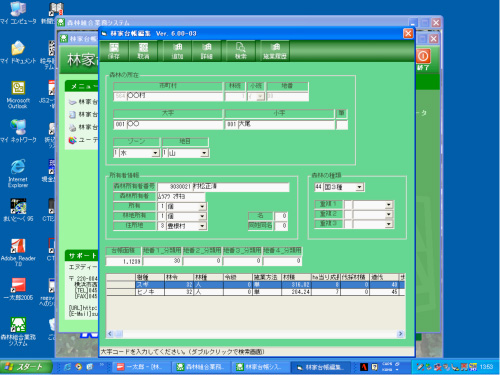Open the 施業履歴 history toolbar icon

pos(275,51)
